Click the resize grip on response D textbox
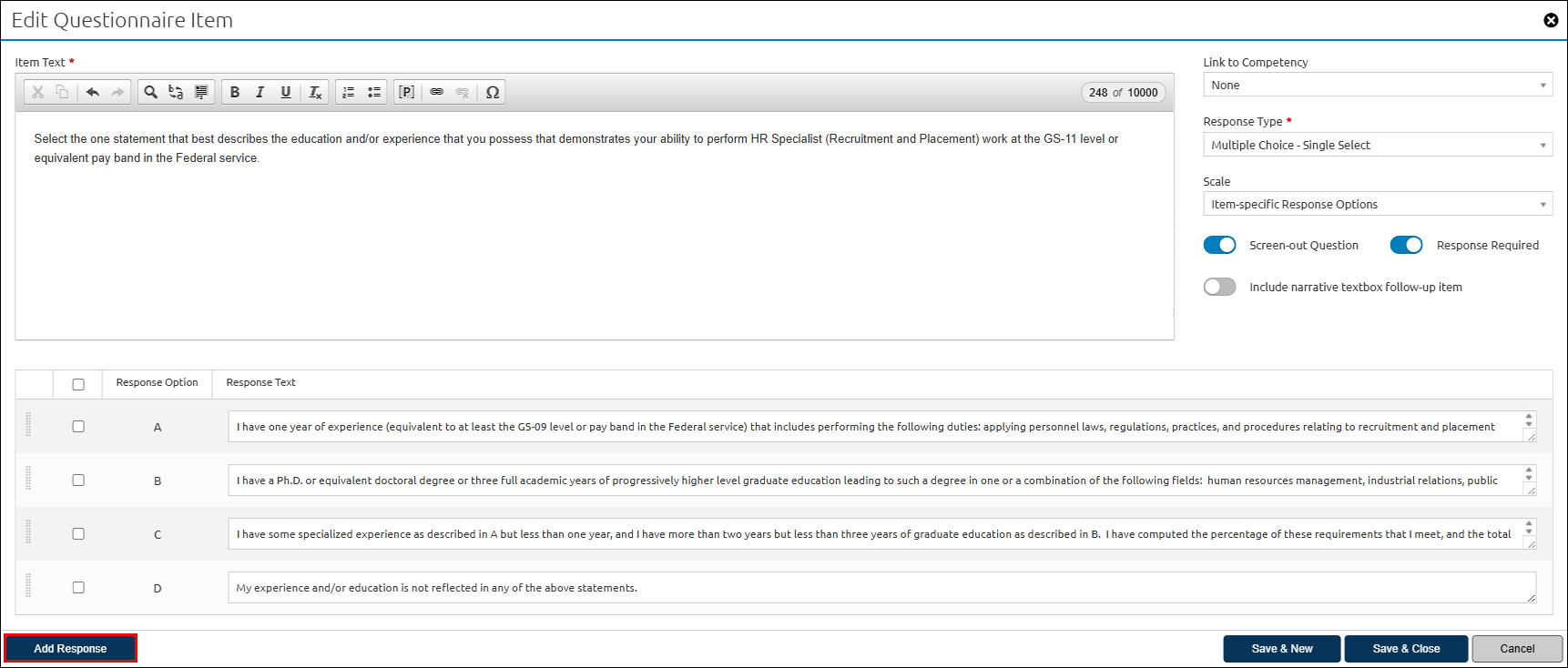The width and height of the screenshot is (1568, 668). coord(1531,598)
